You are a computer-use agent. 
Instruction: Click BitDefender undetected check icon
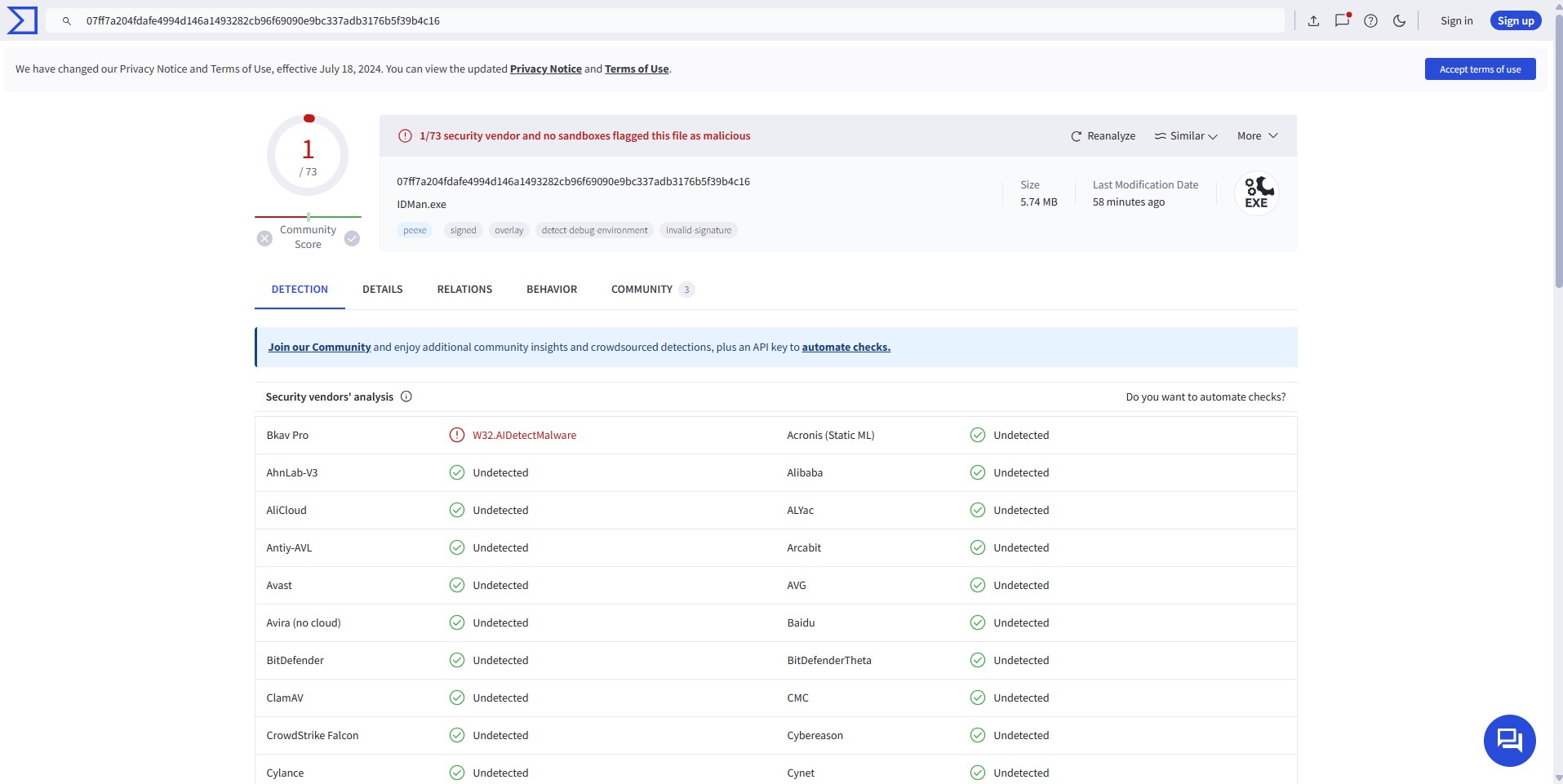click(457, 660)
